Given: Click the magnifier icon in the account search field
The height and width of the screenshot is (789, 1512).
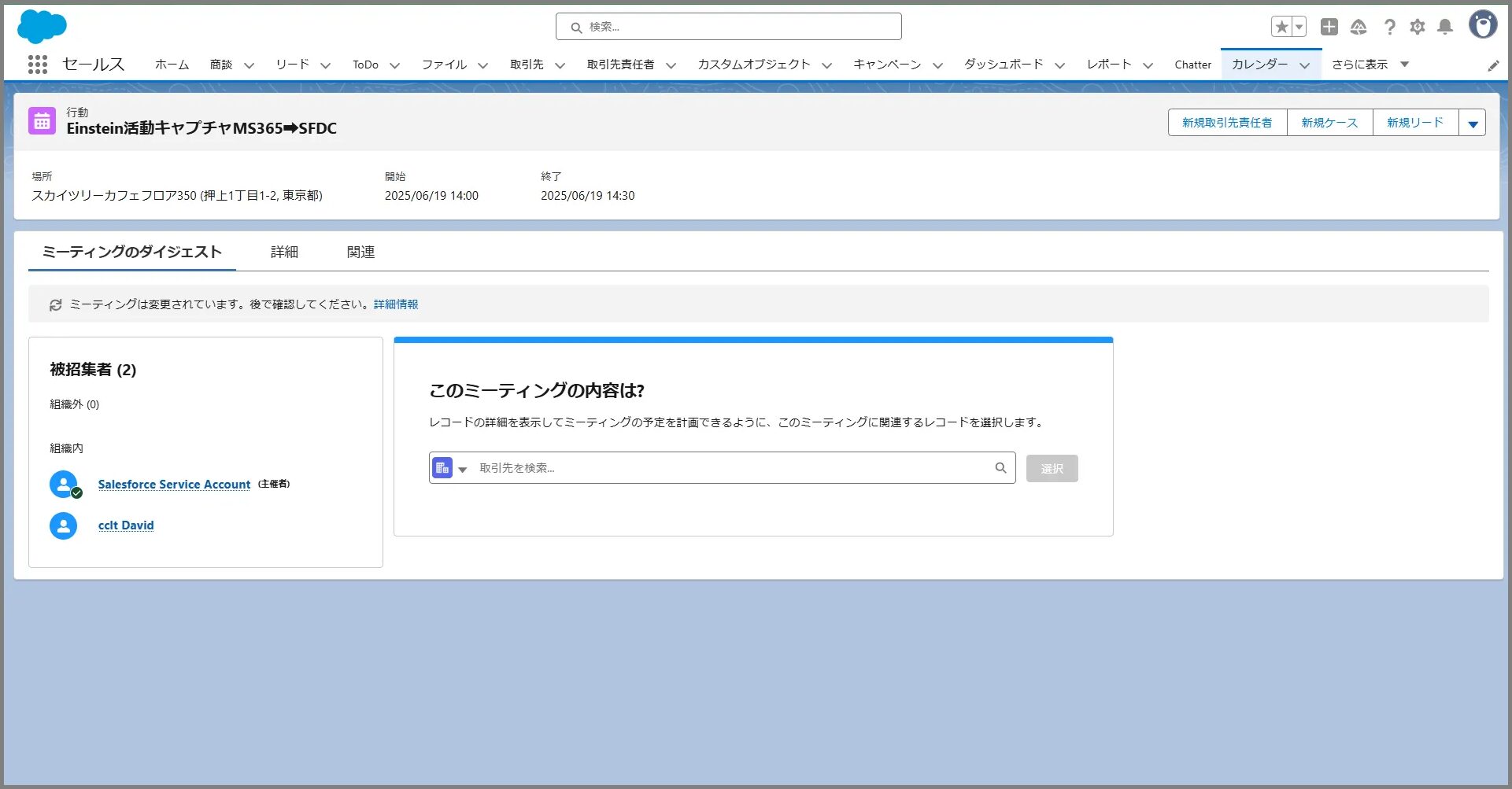Looking at the screenshot, I should click(x=1000, y=468).
